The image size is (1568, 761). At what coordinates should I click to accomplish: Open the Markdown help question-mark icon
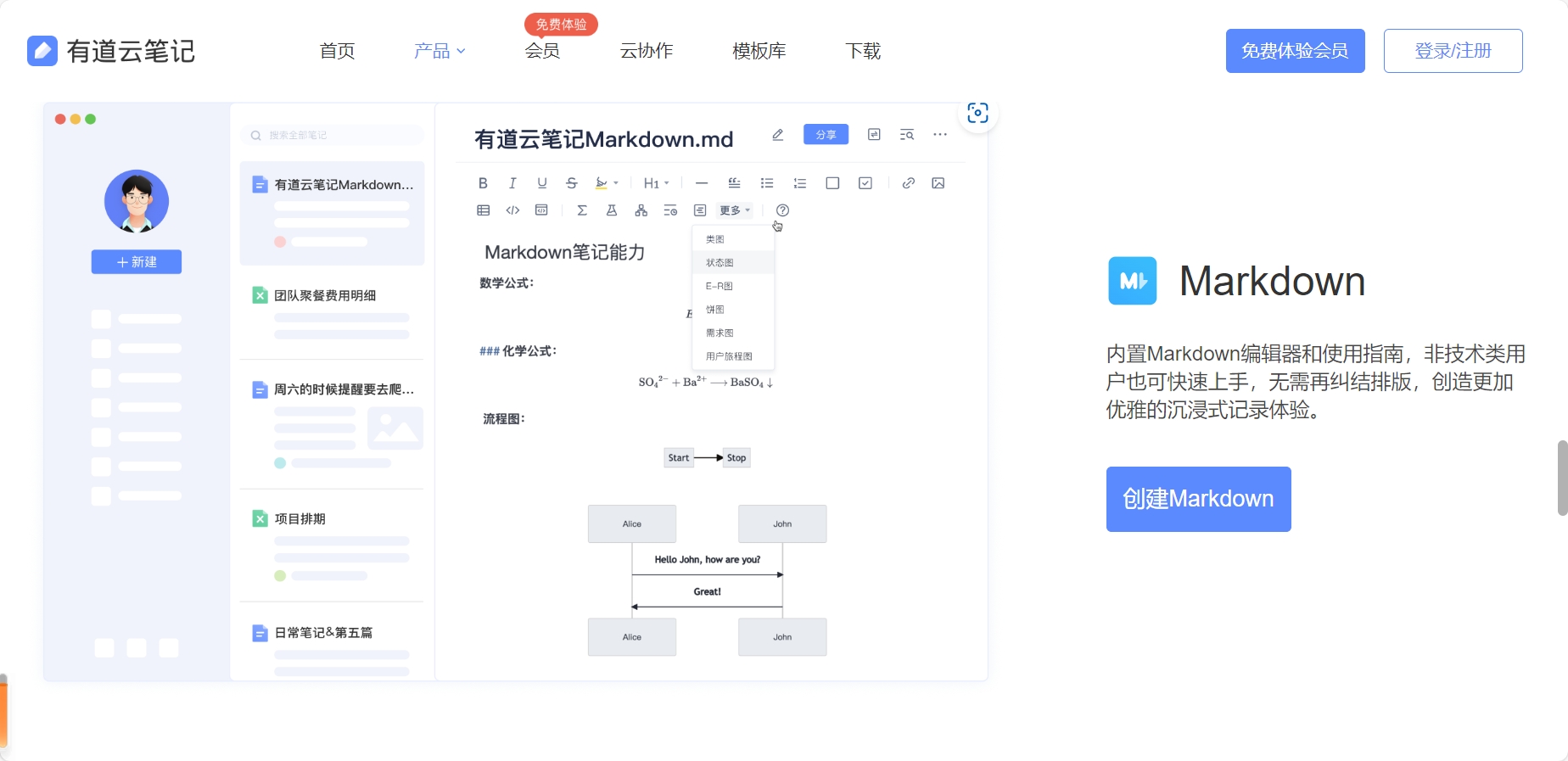tap(783, 210)
